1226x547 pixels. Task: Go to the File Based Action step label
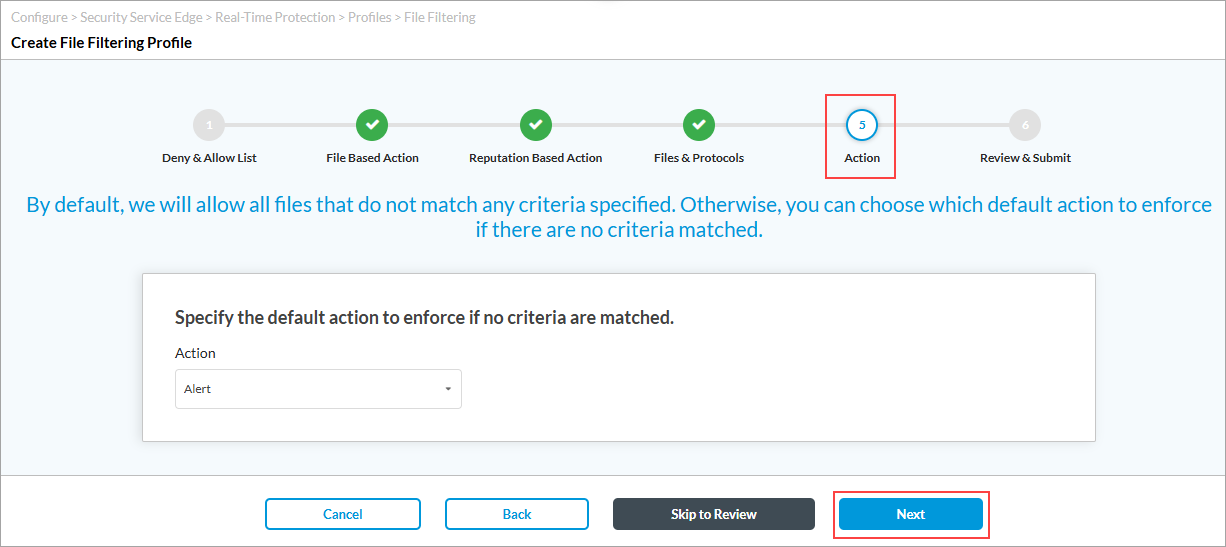[x=372, y=158]
